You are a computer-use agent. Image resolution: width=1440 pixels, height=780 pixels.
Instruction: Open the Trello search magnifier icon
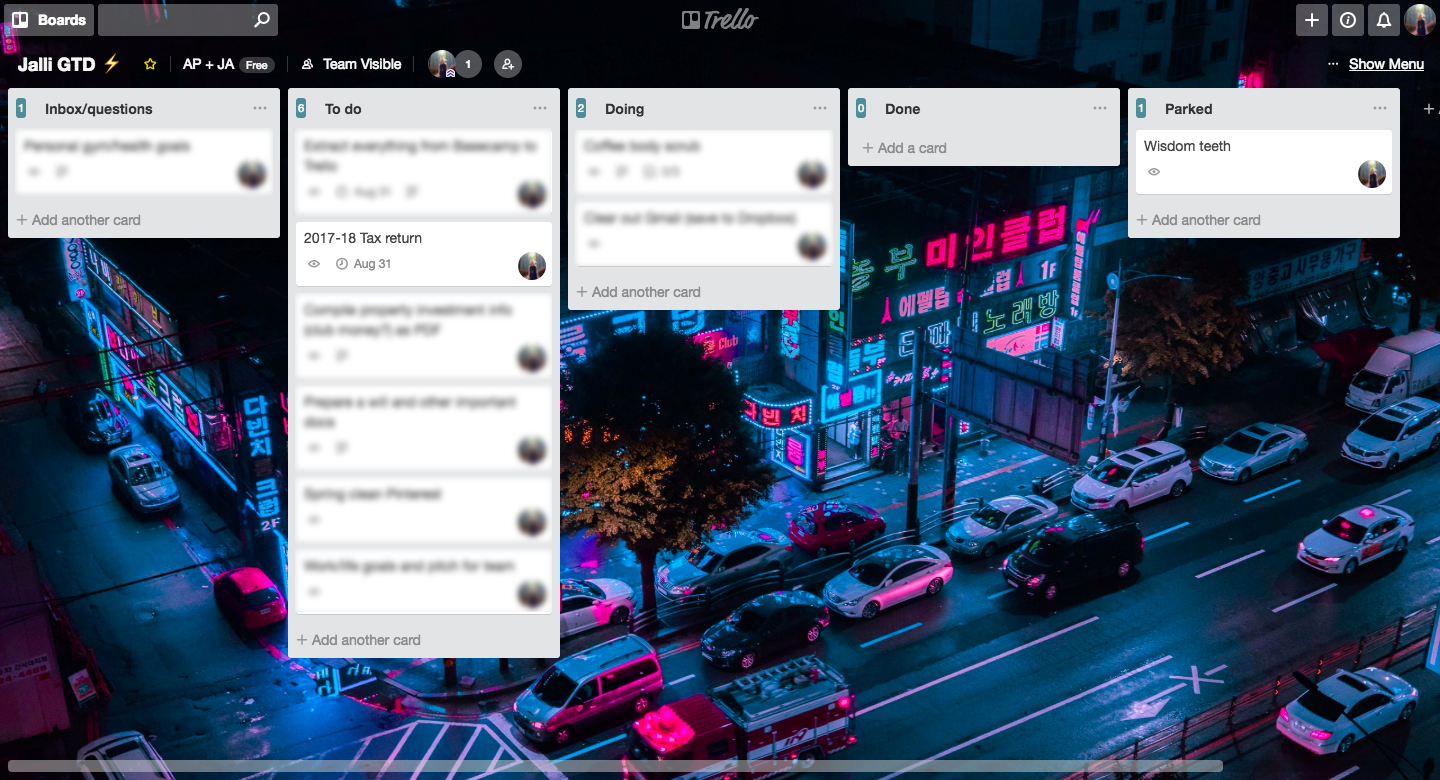click(x=260, y=19)
